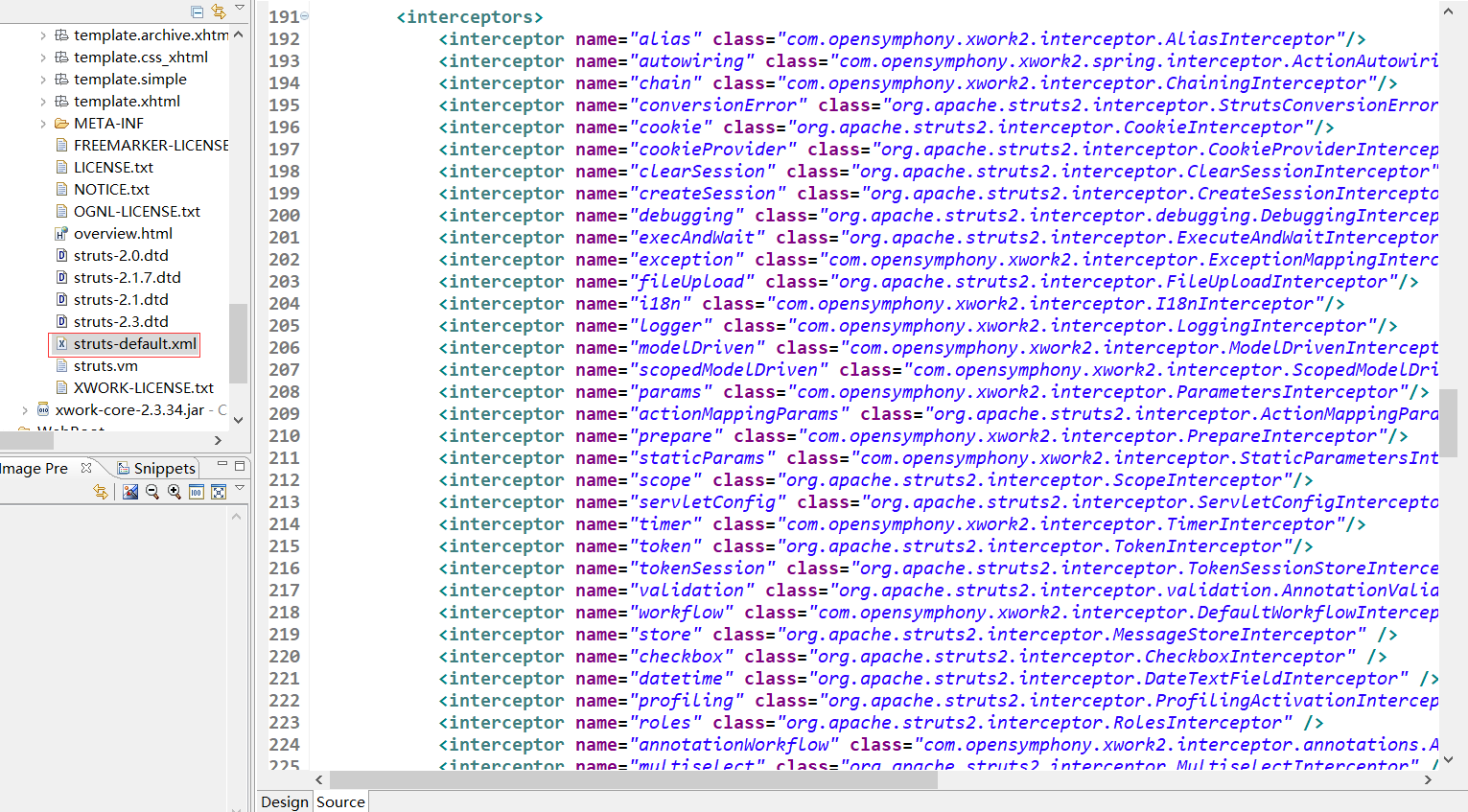Screen dimensions: 1468x812
Task: Toggle link with editor in explorer toolbar
Action: tap(219, 12)
